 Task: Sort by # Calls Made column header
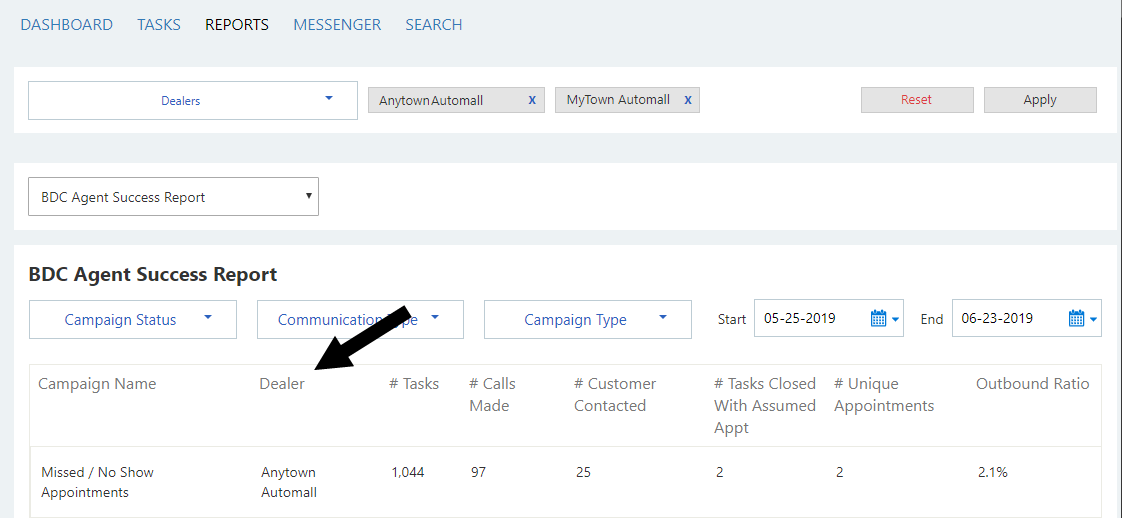pos(492,395)
